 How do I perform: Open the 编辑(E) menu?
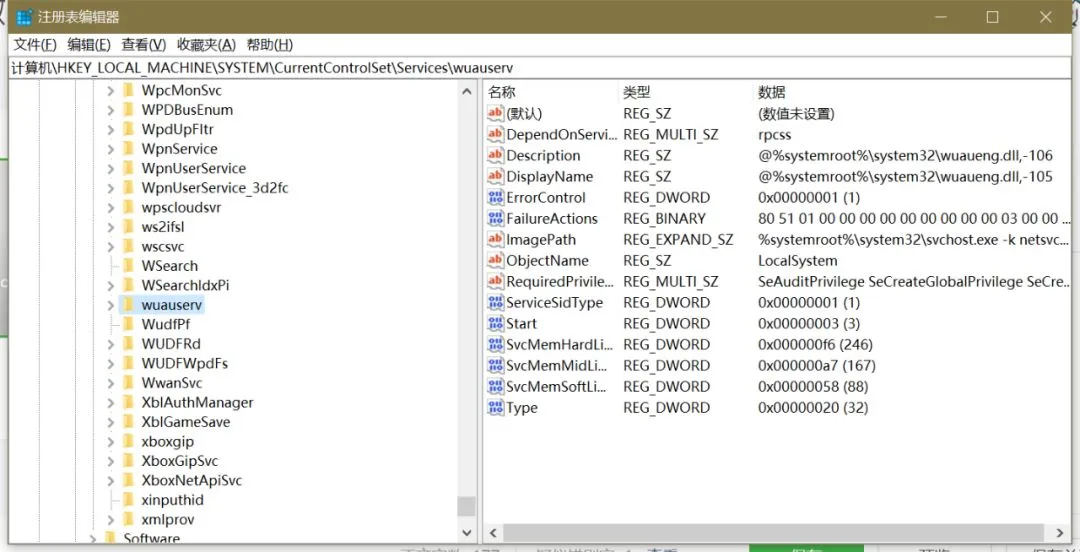(89, 45)
